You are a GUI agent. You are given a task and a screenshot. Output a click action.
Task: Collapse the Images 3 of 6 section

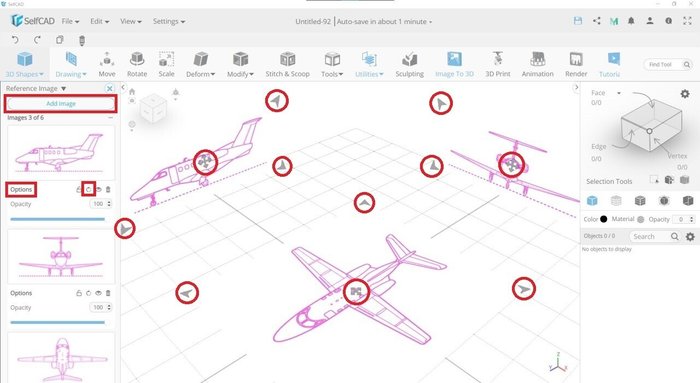110,118
